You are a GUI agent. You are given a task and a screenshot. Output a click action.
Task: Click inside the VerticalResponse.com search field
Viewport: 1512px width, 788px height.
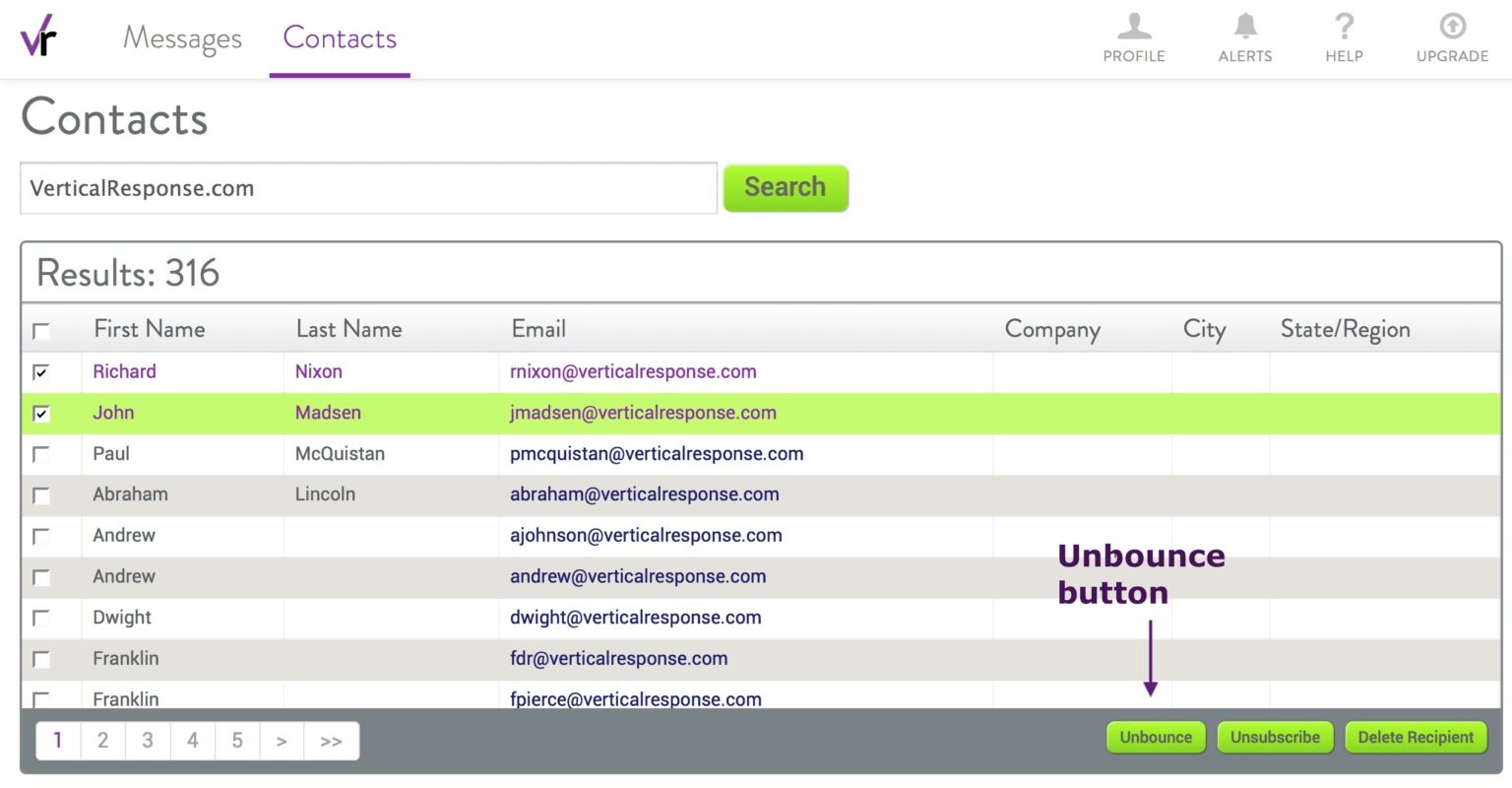pyautogui.click(x=368, y=188)
